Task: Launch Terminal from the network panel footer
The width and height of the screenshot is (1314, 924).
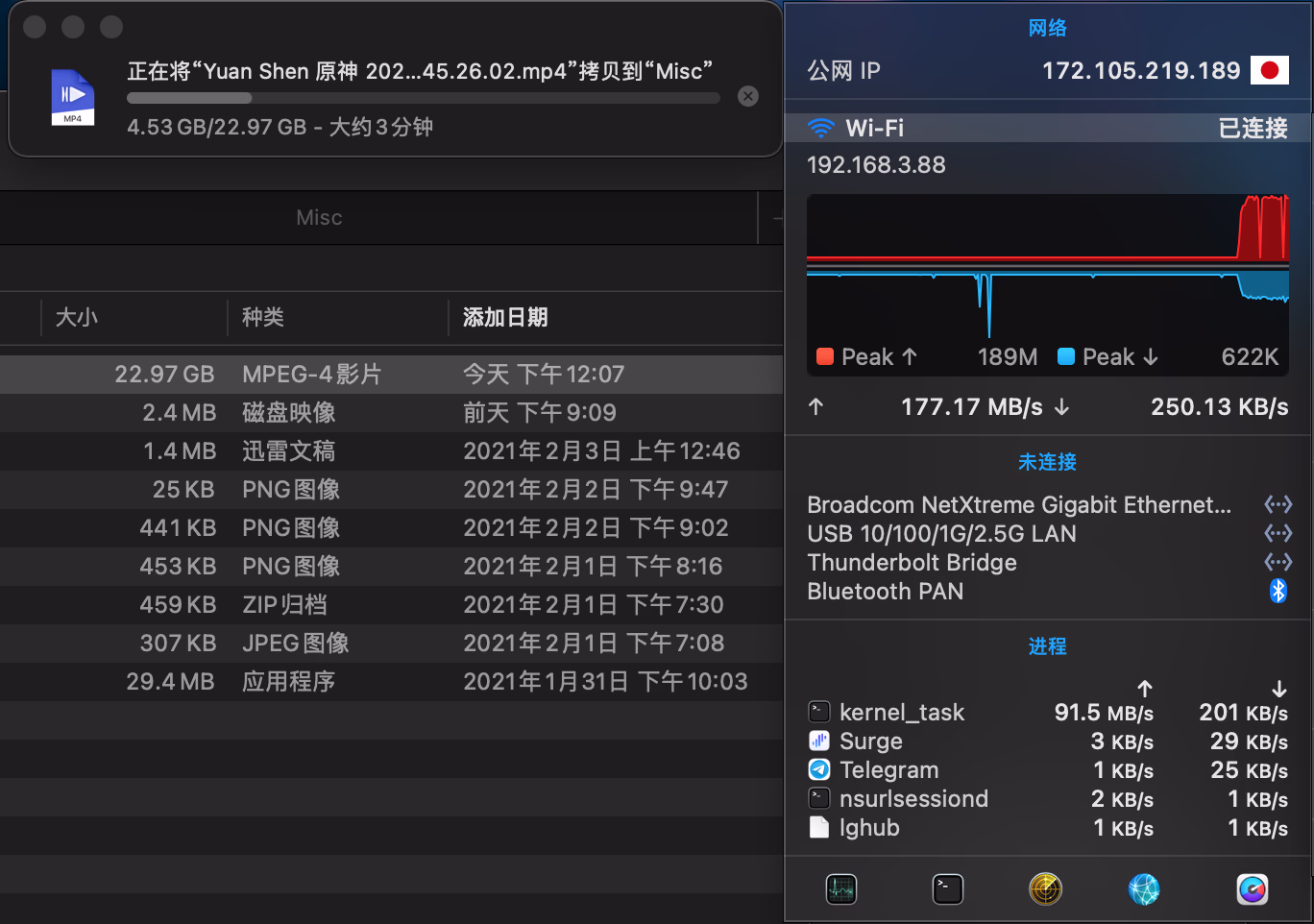Action: click(x=948, y=889)
